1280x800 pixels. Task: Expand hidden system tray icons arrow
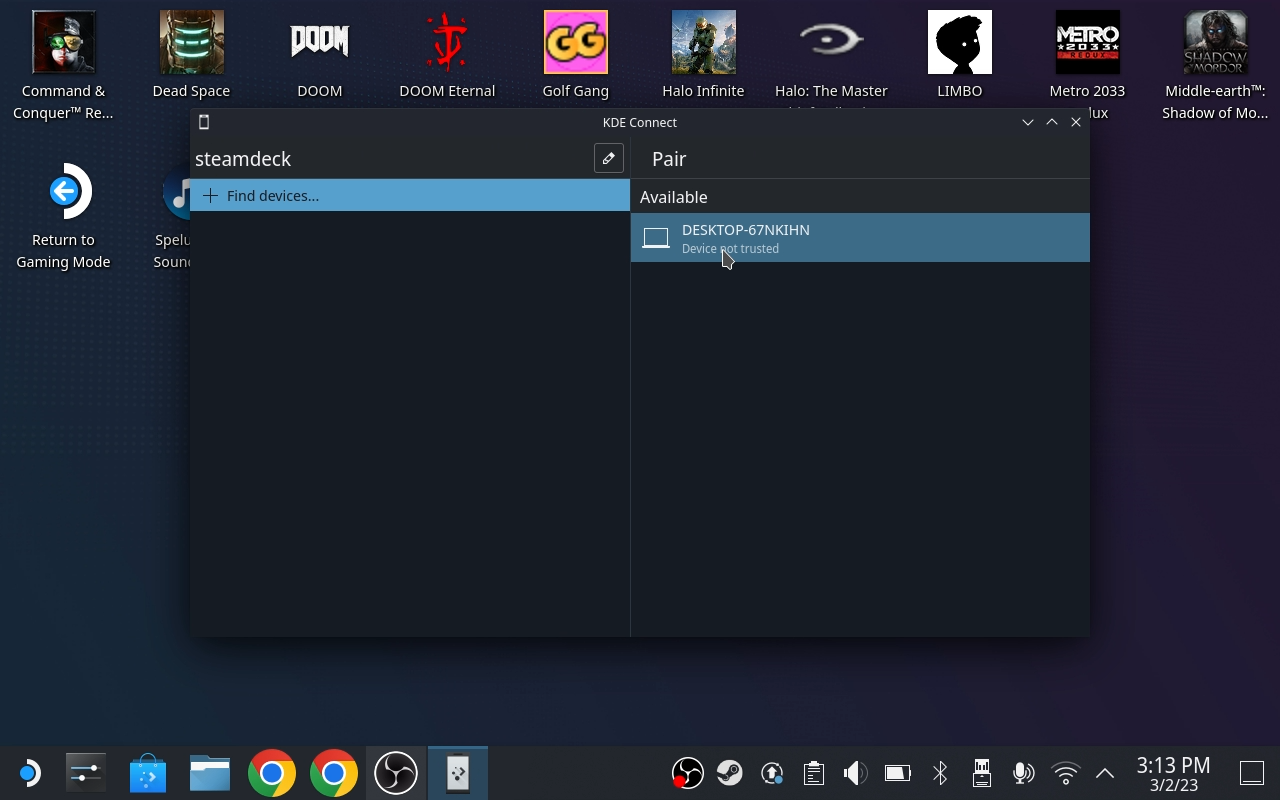coord(1105,773)
